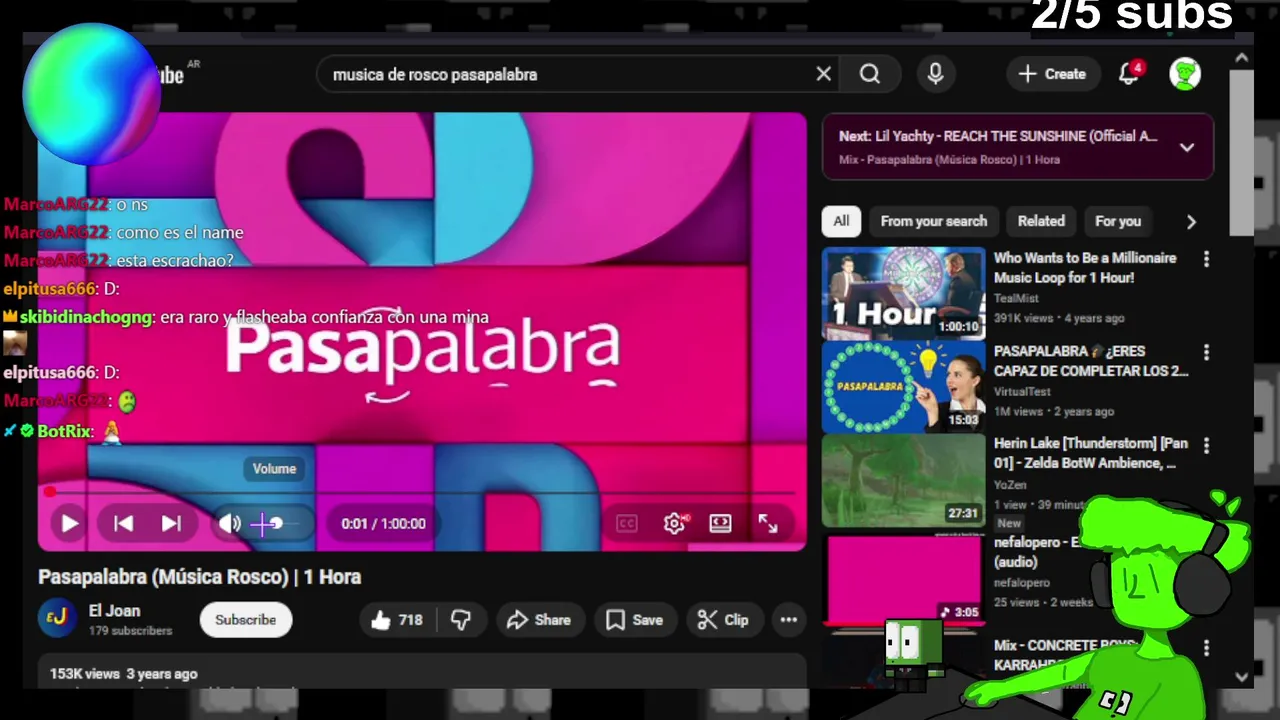Screen dimensions: 1280x720
Task: Clear the search box text
Action: pyautogui.click(x=823, y=74)
